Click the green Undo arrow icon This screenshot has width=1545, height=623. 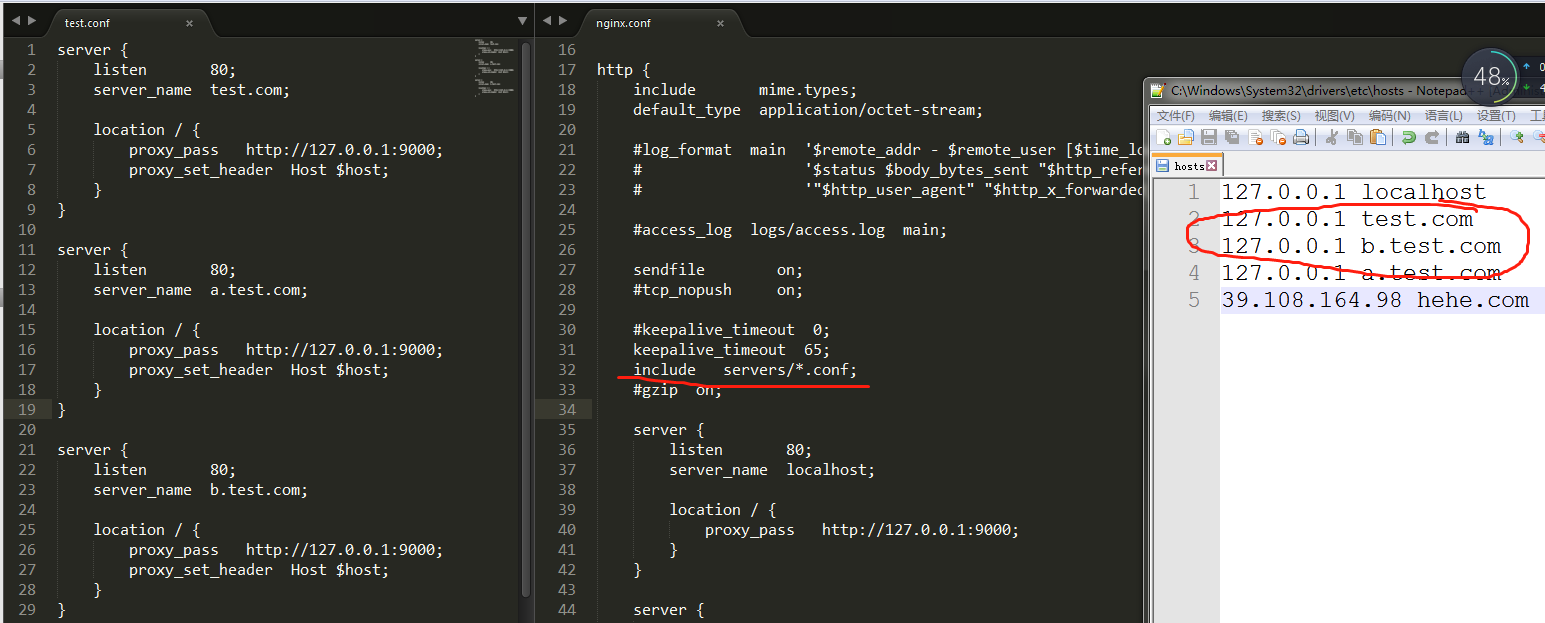[1409, 137]
